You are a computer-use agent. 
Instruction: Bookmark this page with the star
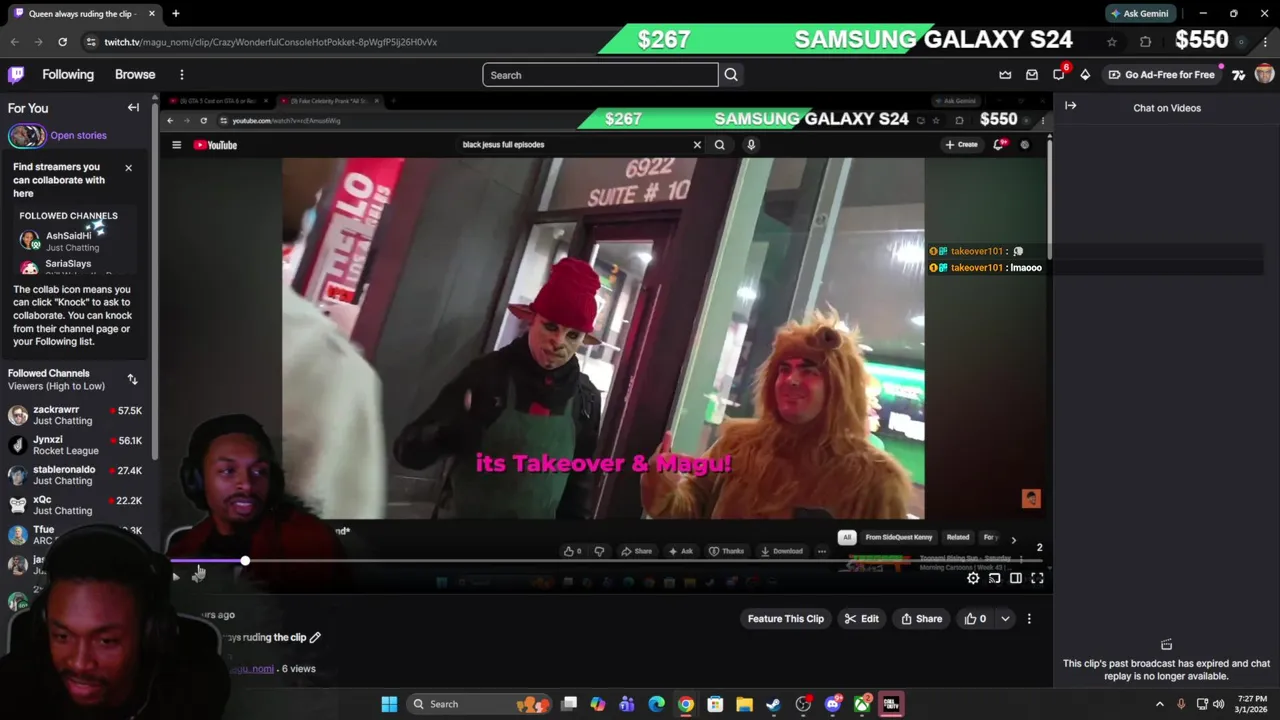pyautogui.click(x=1111, y=42)
